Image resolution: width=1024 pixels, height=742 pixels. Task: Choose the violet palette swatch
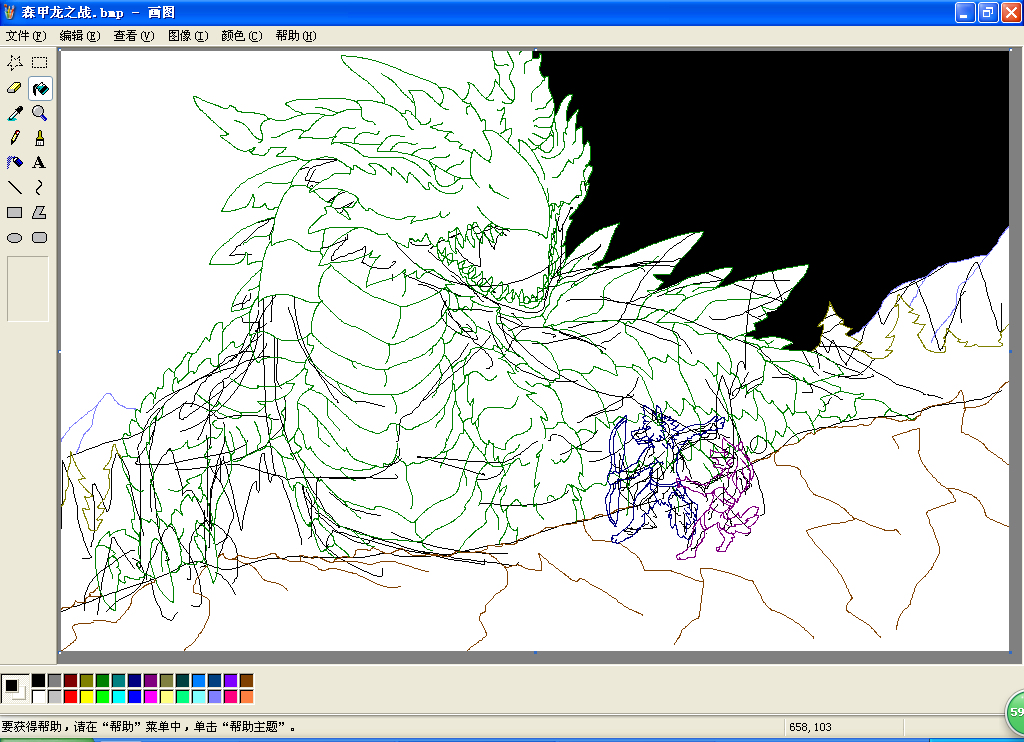(231, 681)
